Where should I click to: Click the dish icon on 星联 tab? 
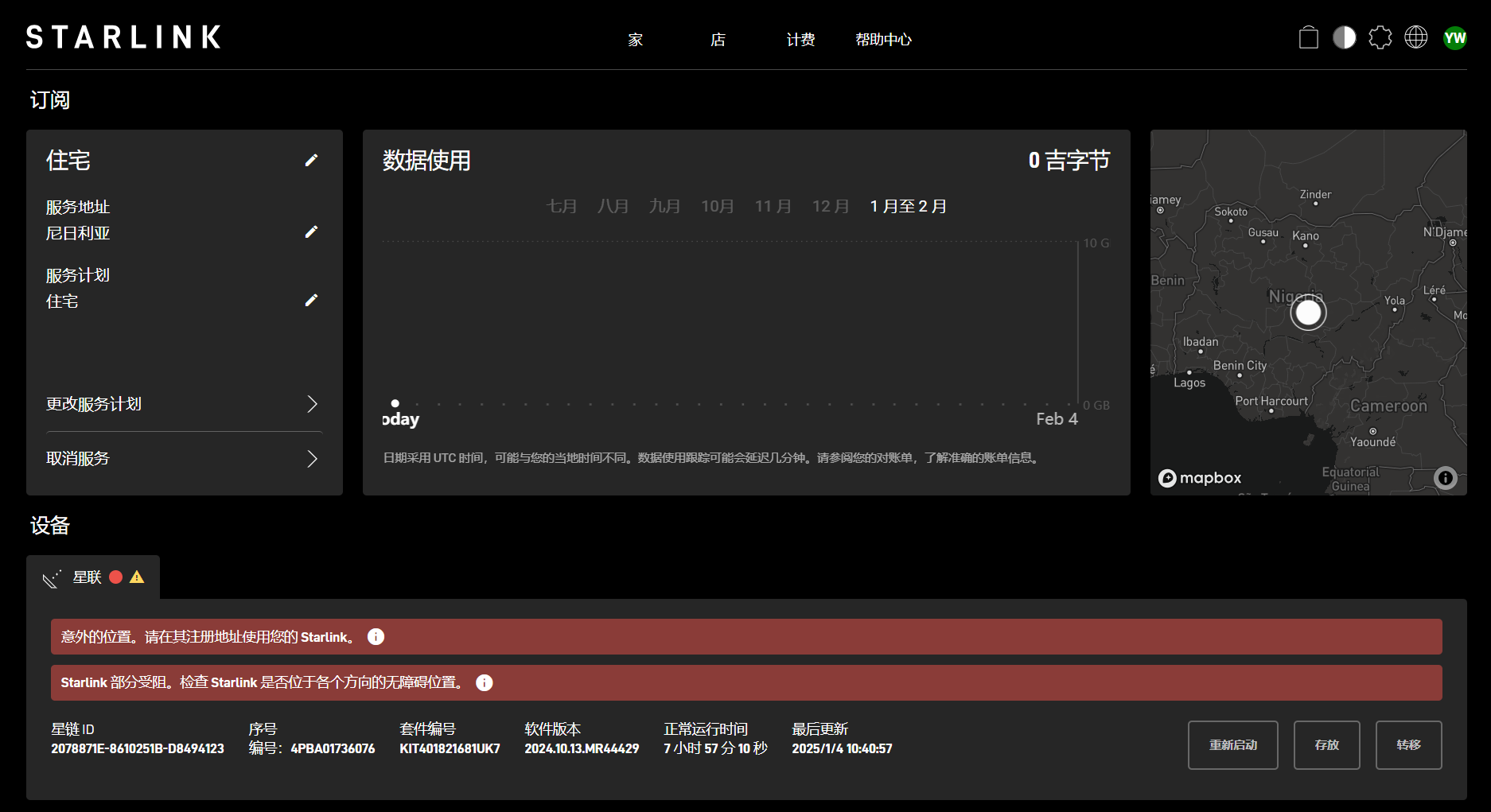tap(52, 578)
